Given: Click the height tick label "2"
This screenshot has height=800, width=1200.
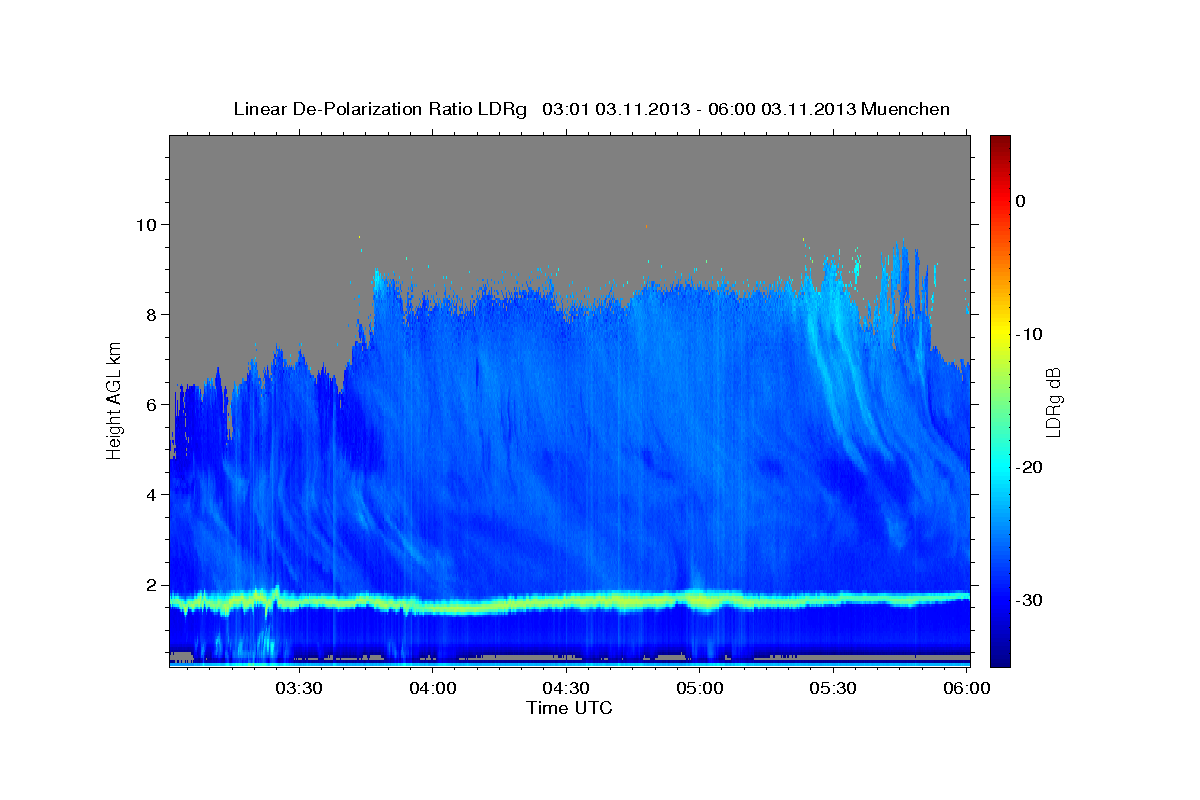Looking at the screenshot, I should (153, 585).
